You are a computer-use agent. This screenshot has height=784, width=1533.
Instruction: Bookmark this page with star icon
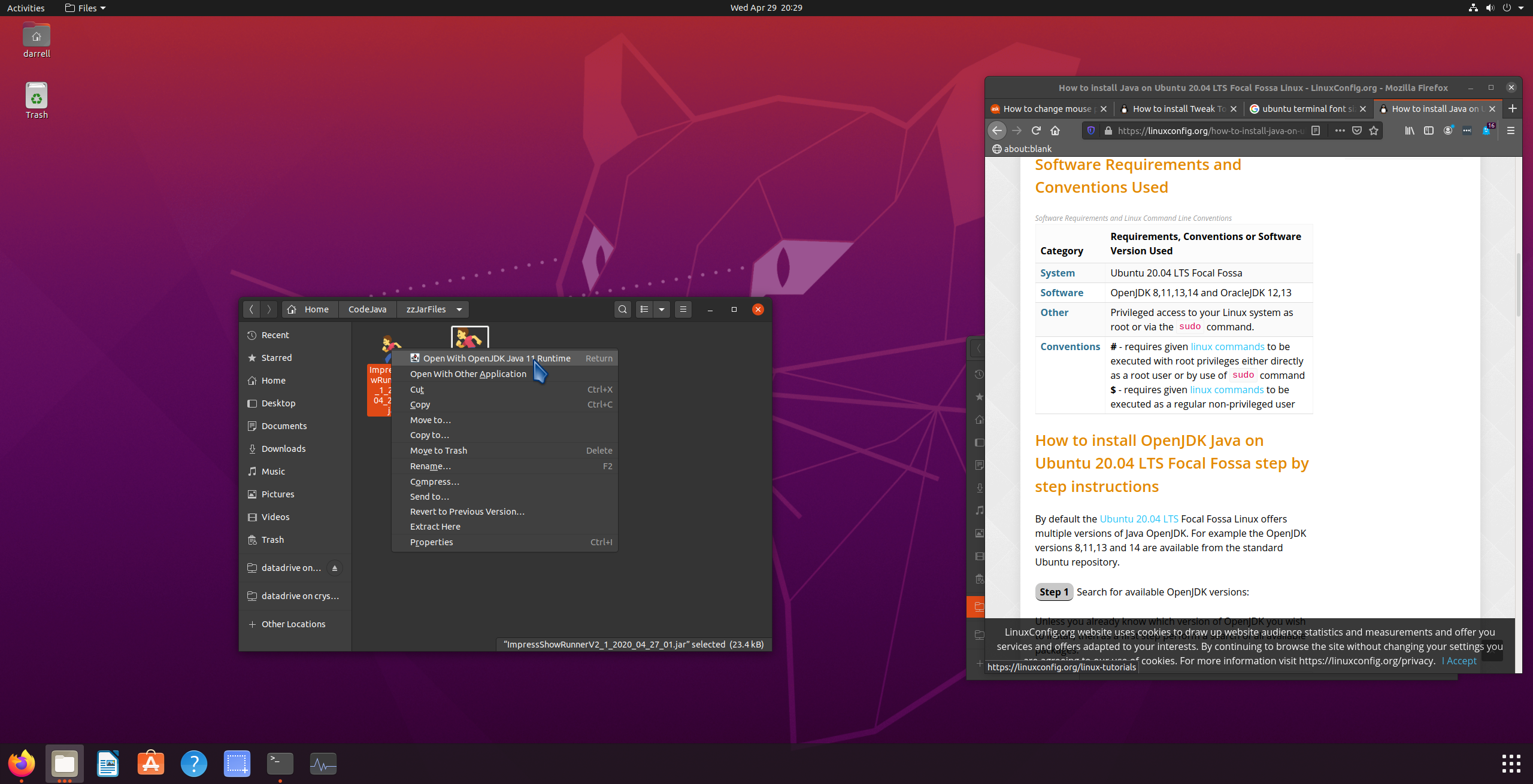(x=1374, y=130)
